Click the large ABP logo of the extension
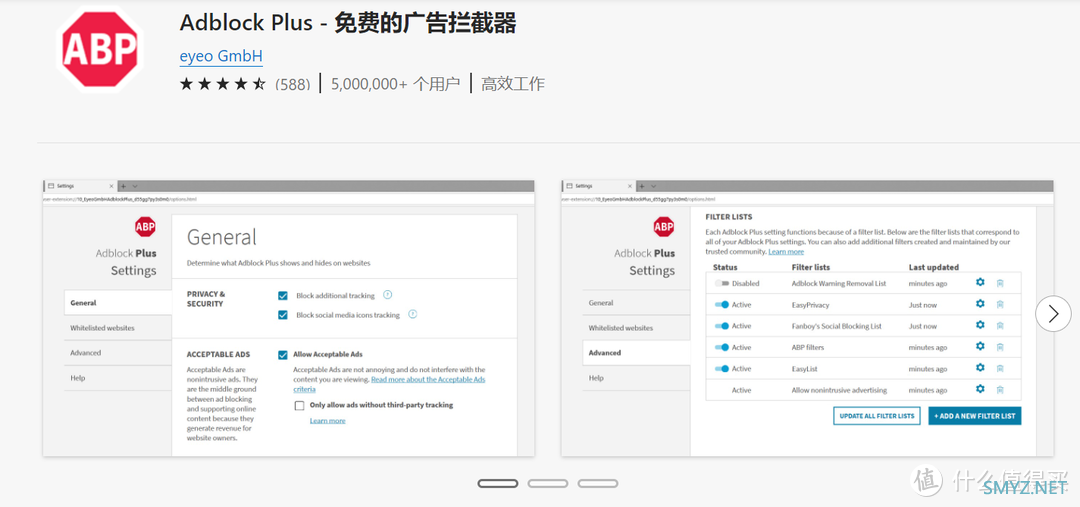Screen dimensions: 1080x507 (101, 49)
